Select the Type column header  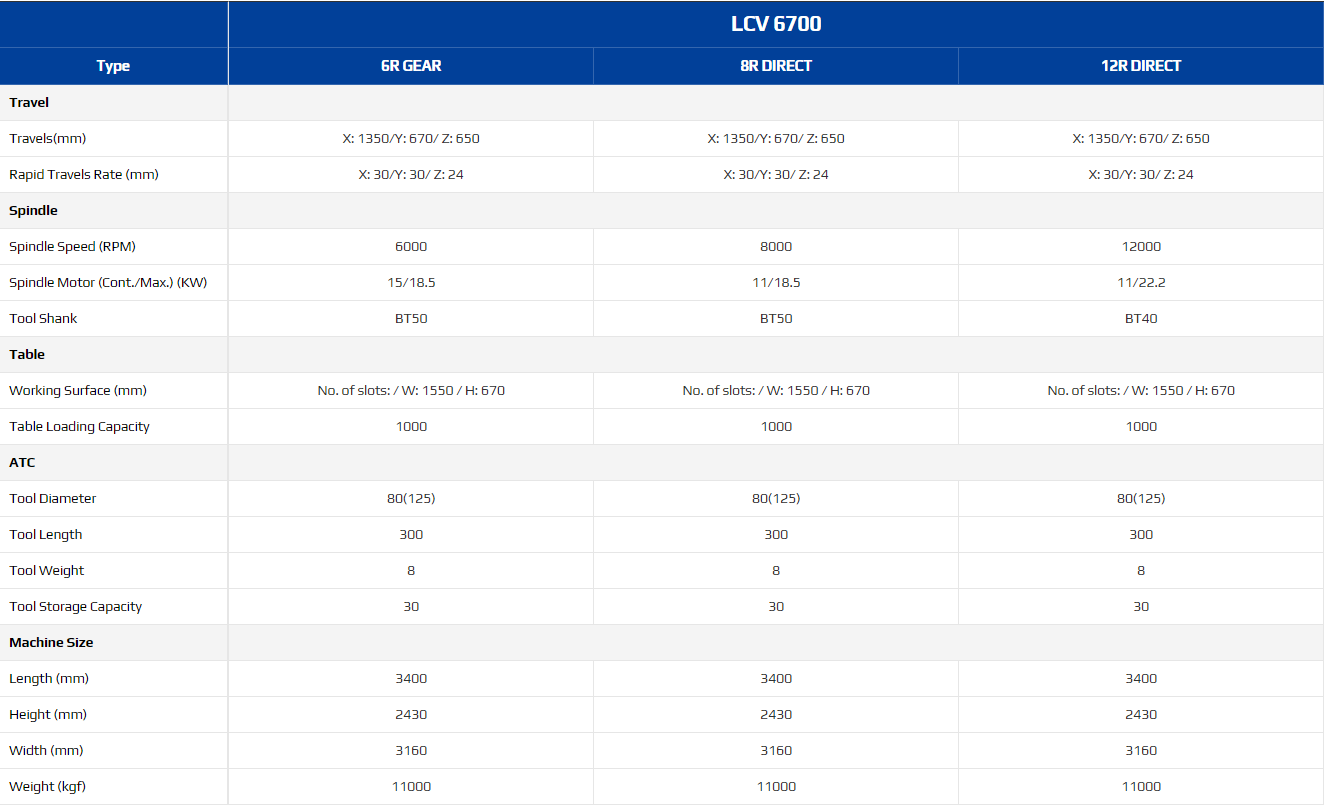(x=113, y=66)
